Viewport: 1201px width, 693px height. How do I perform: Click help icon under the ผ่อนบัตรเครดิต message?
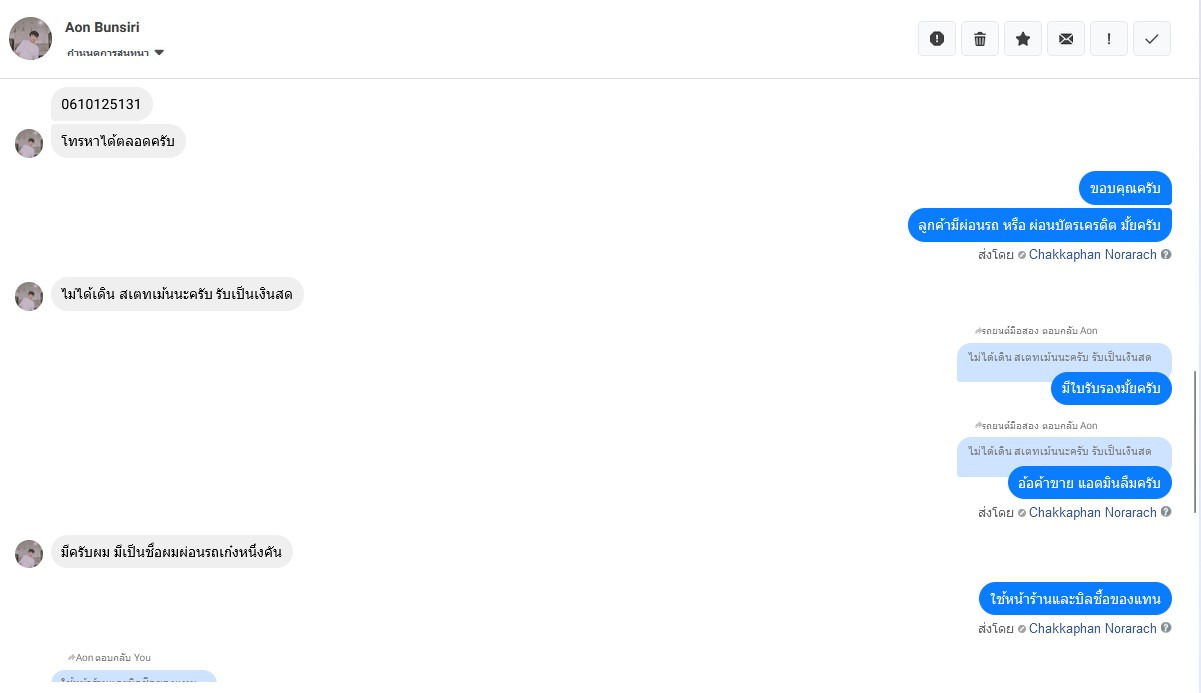click(1166, 255)
